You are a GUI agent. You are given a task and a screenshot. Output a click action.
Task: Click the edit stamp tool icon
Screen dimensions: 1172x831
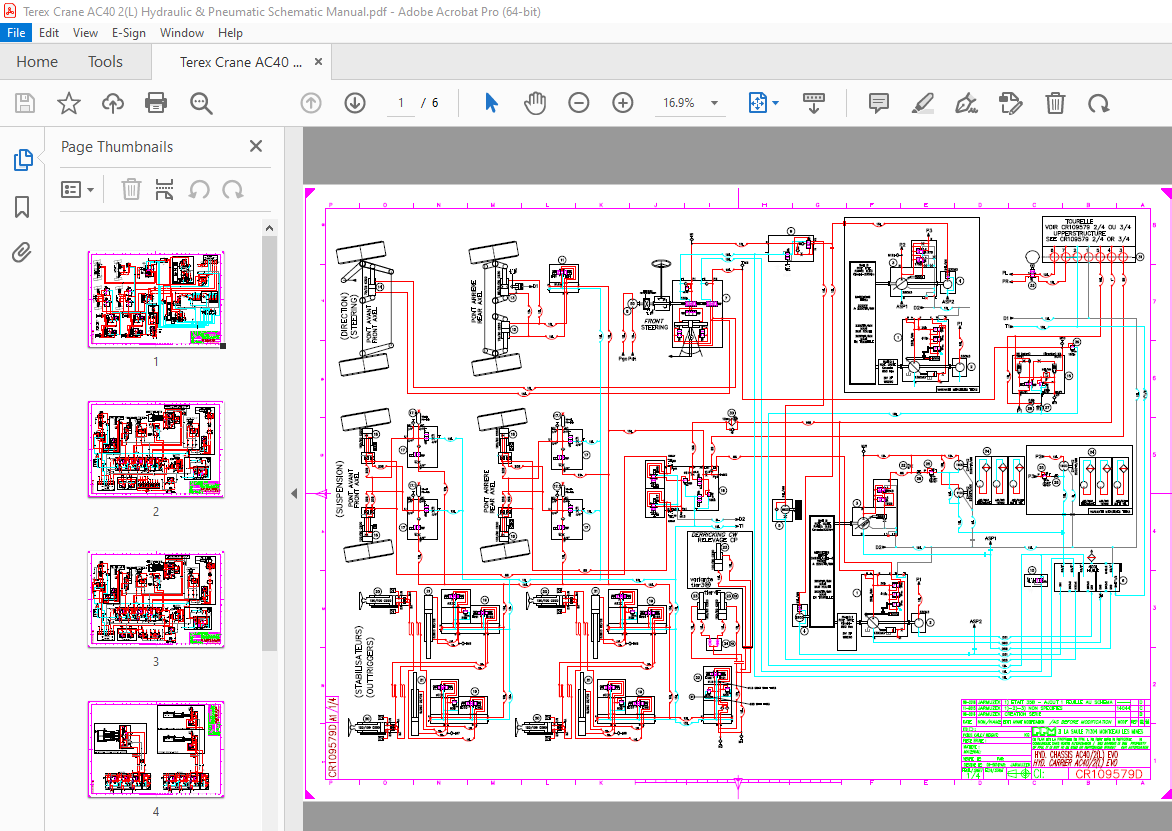[1011, 103]
